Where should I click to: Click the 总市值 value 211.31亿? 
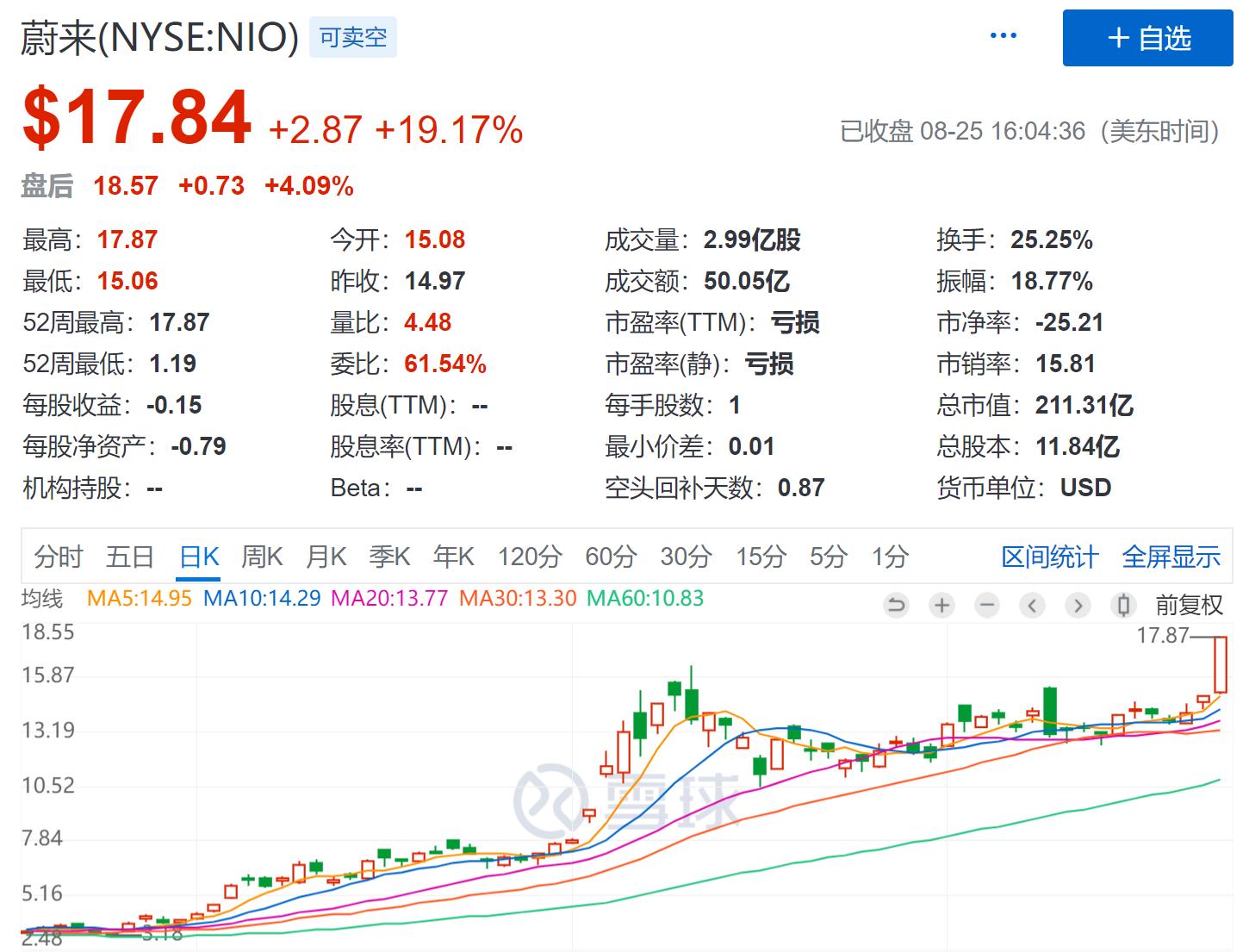[1084, 405]
